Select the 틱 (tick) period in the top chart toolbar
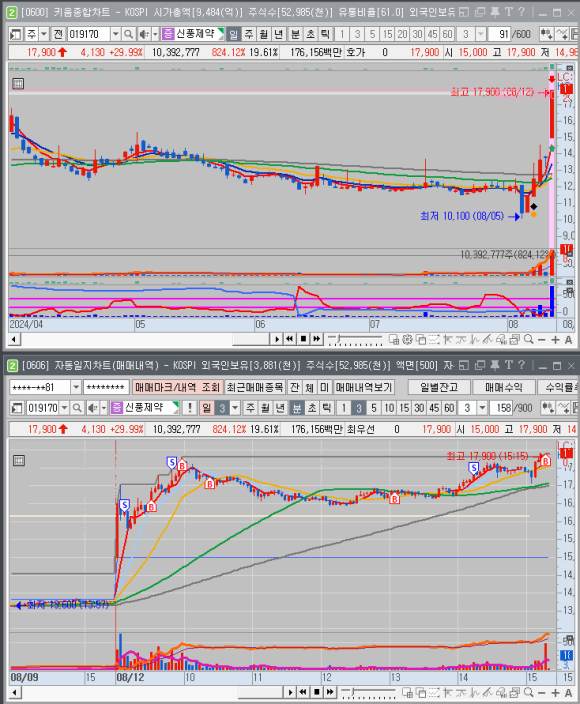Viewport: 580px width, 704px height. tap(325, 34)
